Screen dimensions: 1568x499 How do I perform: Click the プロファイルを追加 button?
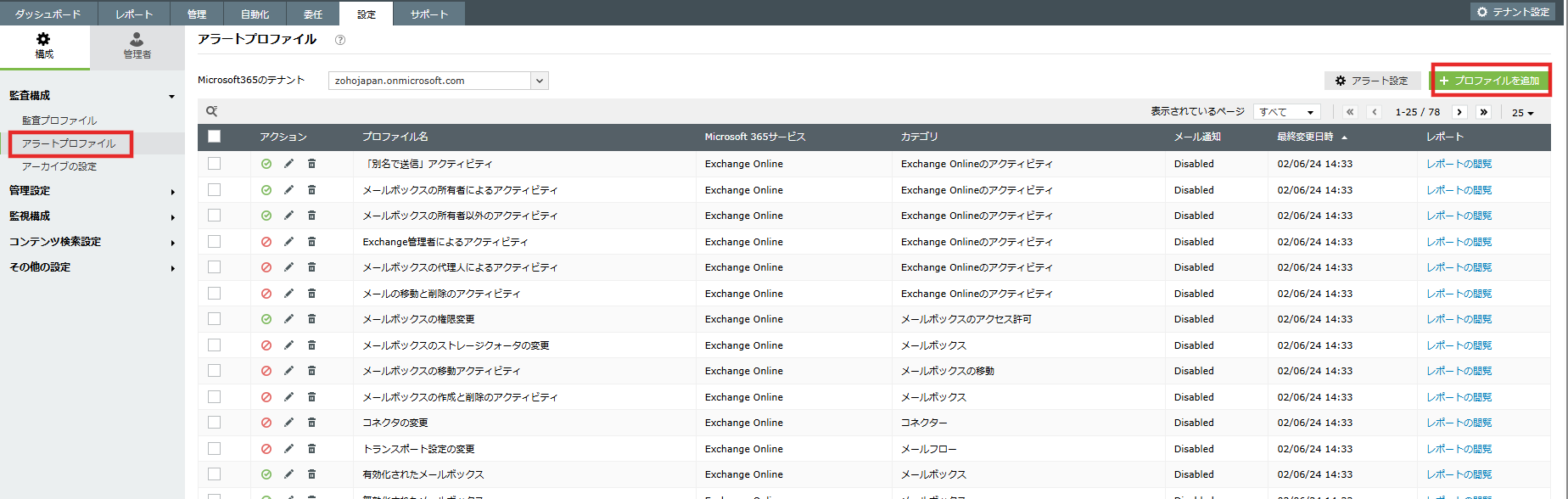click(x=1490, y=81)
